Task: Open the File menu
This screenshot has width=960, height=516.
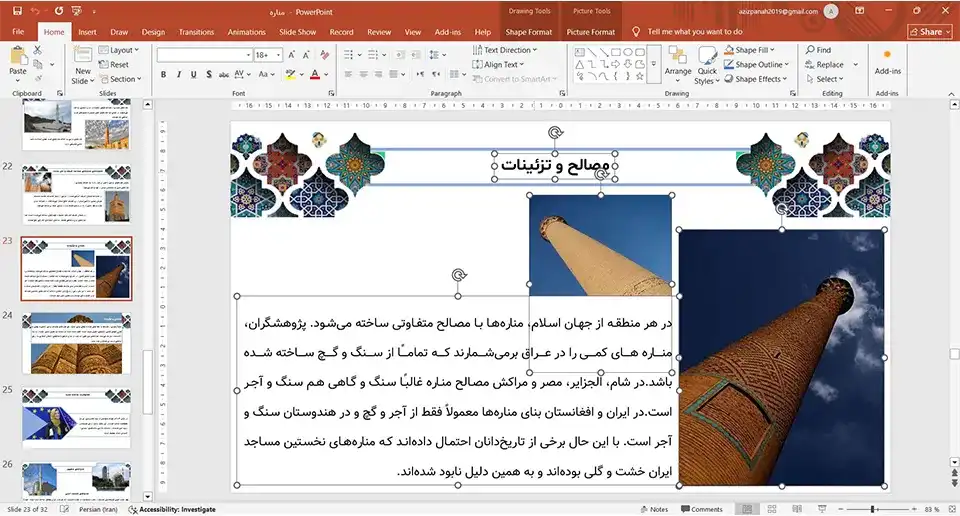Action: [18, 32]
